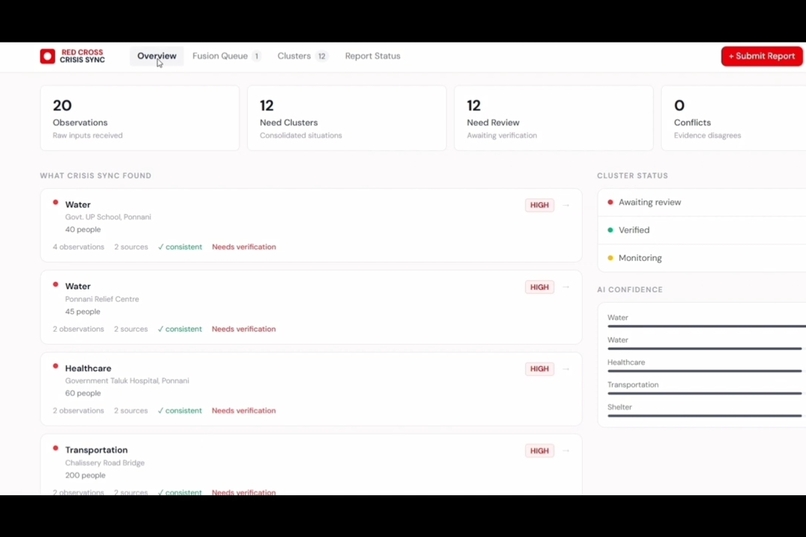This screenshot has width=806, height=537.
Task: Click arrow on the Transportation card
Action: (566, 451)
